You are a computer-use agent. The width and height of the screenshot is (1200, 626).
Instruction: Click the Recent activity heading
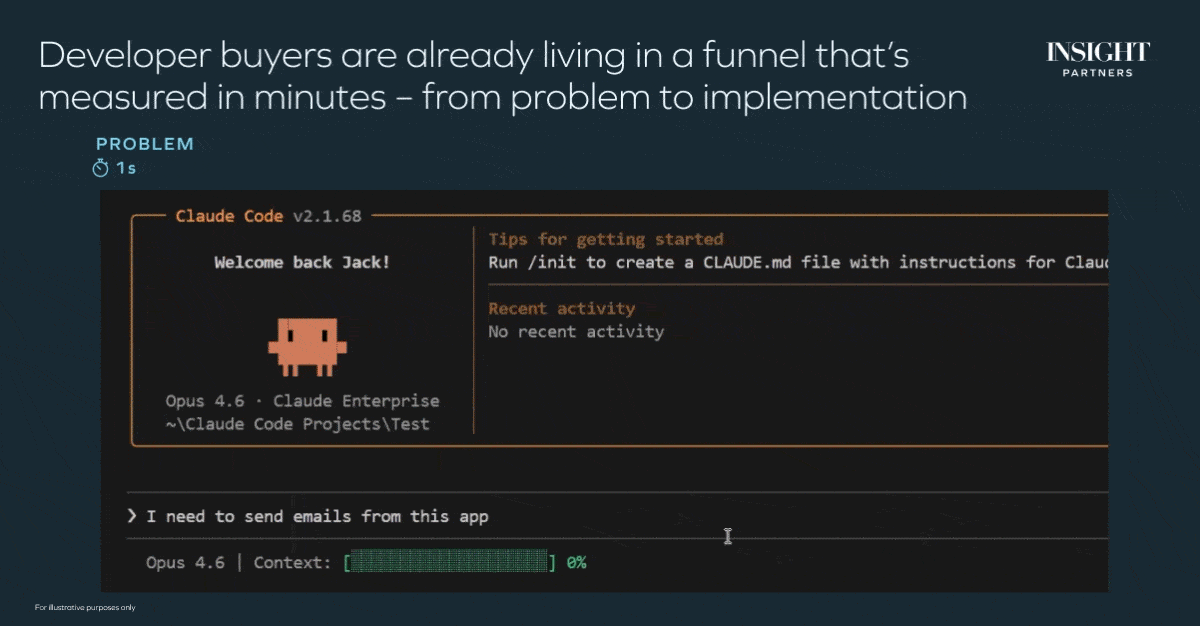tap(561, 308)
